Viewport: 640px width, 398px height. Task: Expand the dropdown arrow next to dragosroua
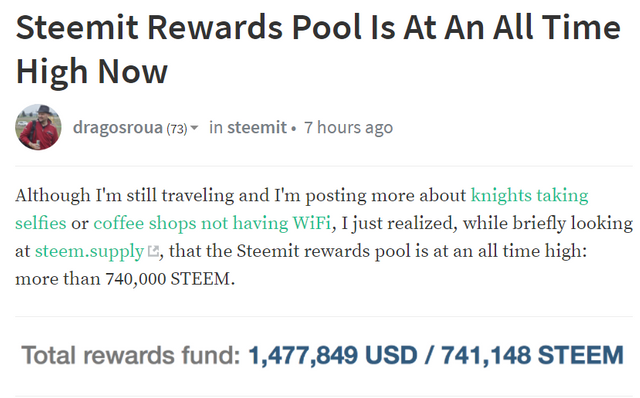point(194,128)
